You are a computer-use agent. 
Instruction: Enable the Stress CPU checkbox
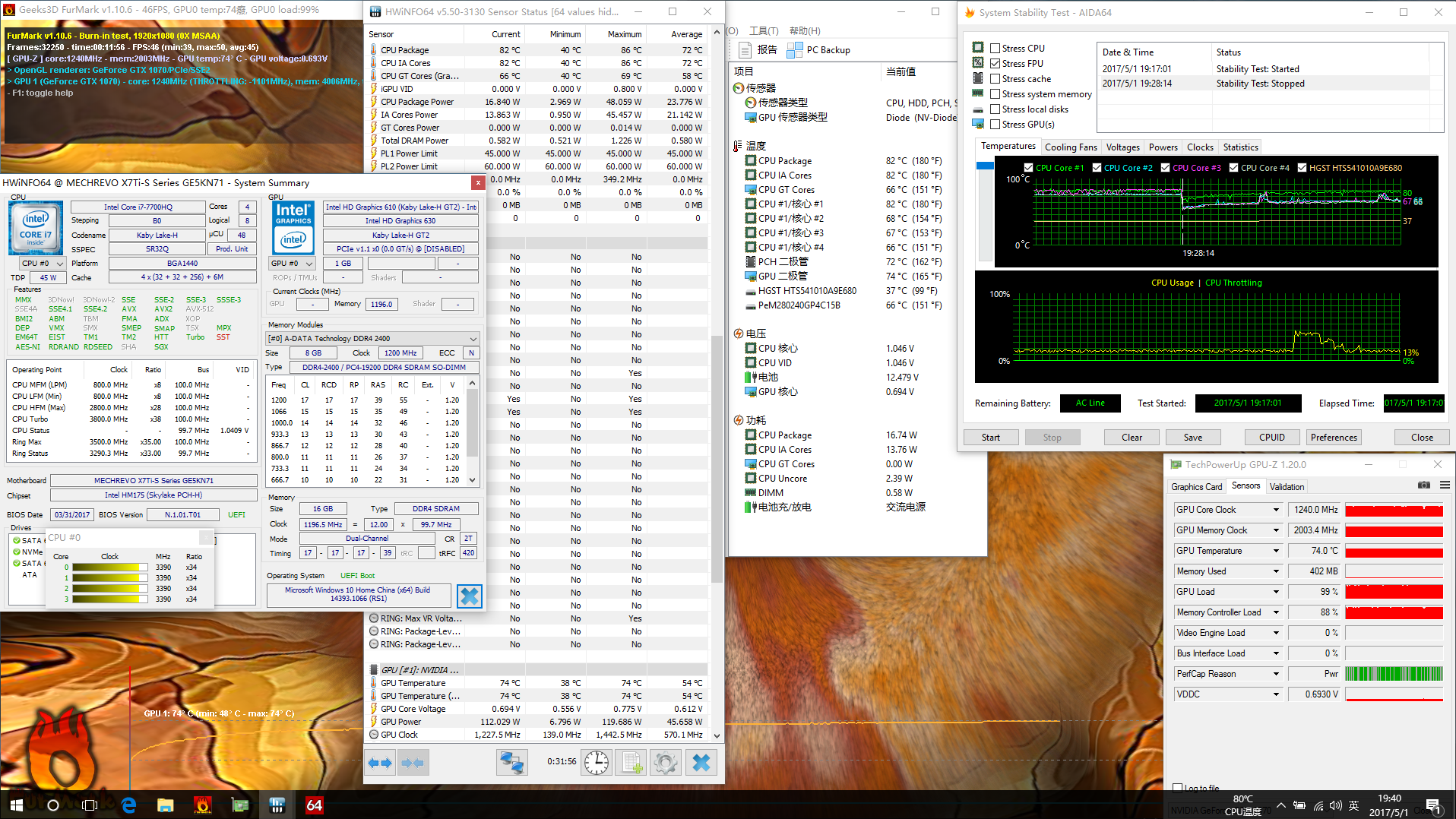[995, 49]
